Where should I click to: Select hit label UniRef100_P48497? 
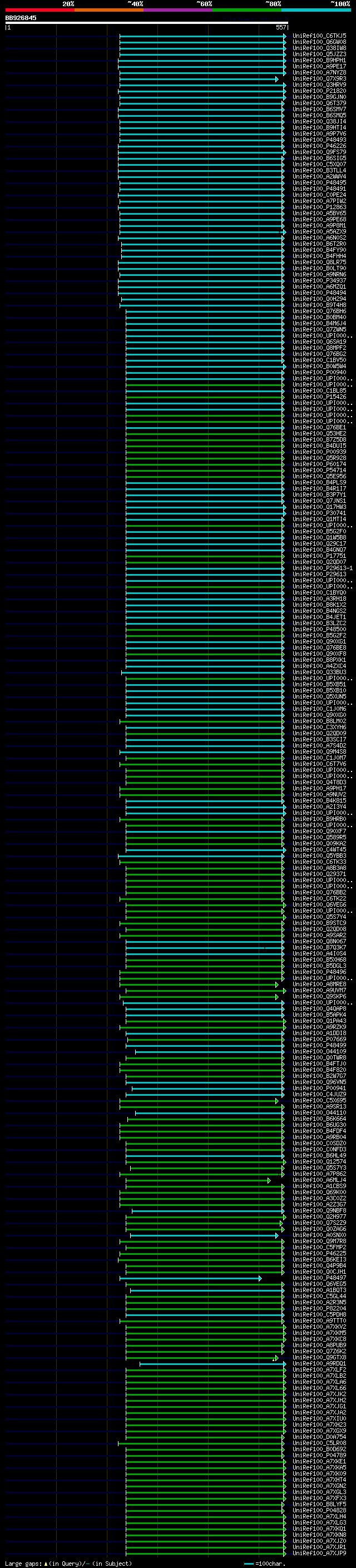[319, 1277]
